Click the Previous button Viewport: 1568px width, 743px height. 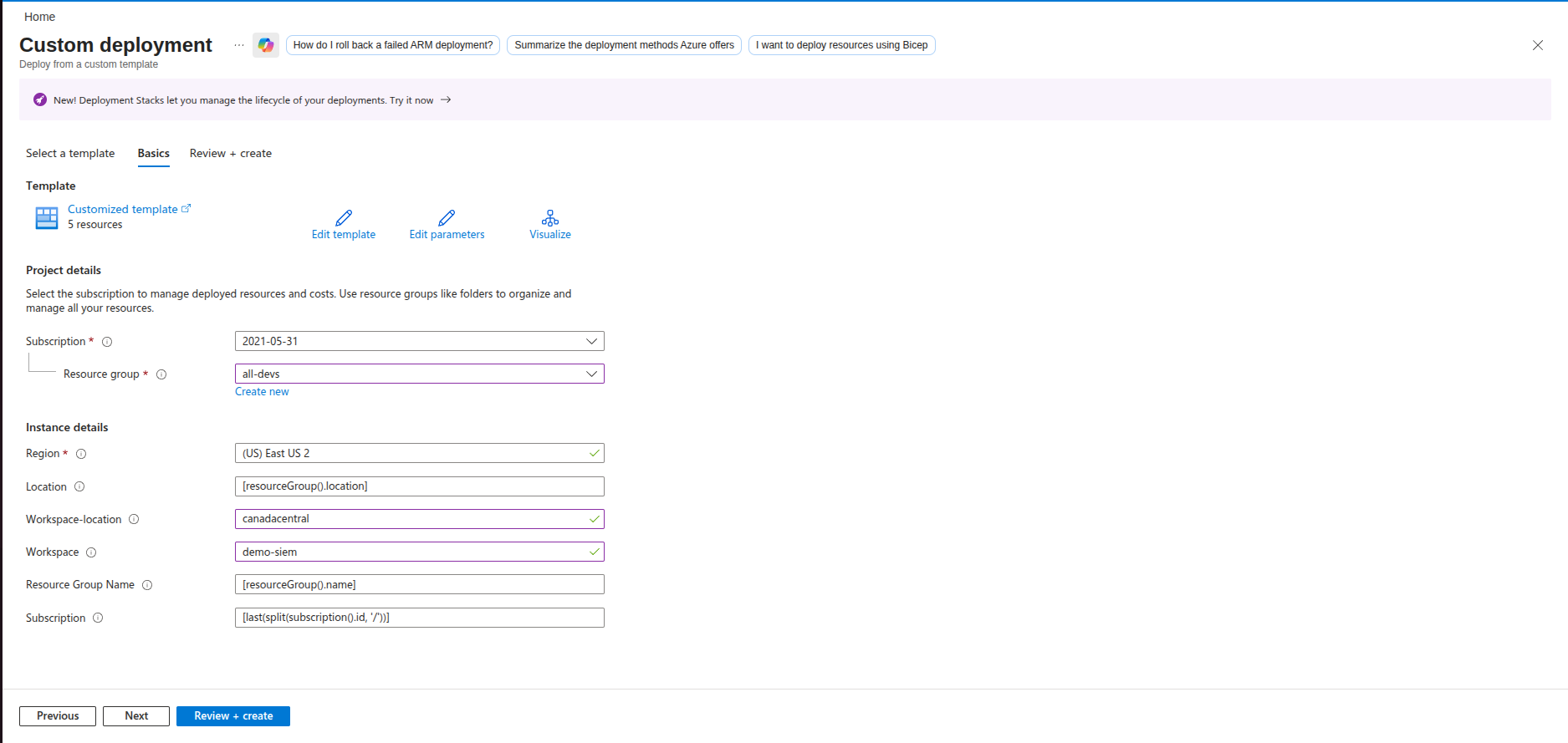pos(58,716)
